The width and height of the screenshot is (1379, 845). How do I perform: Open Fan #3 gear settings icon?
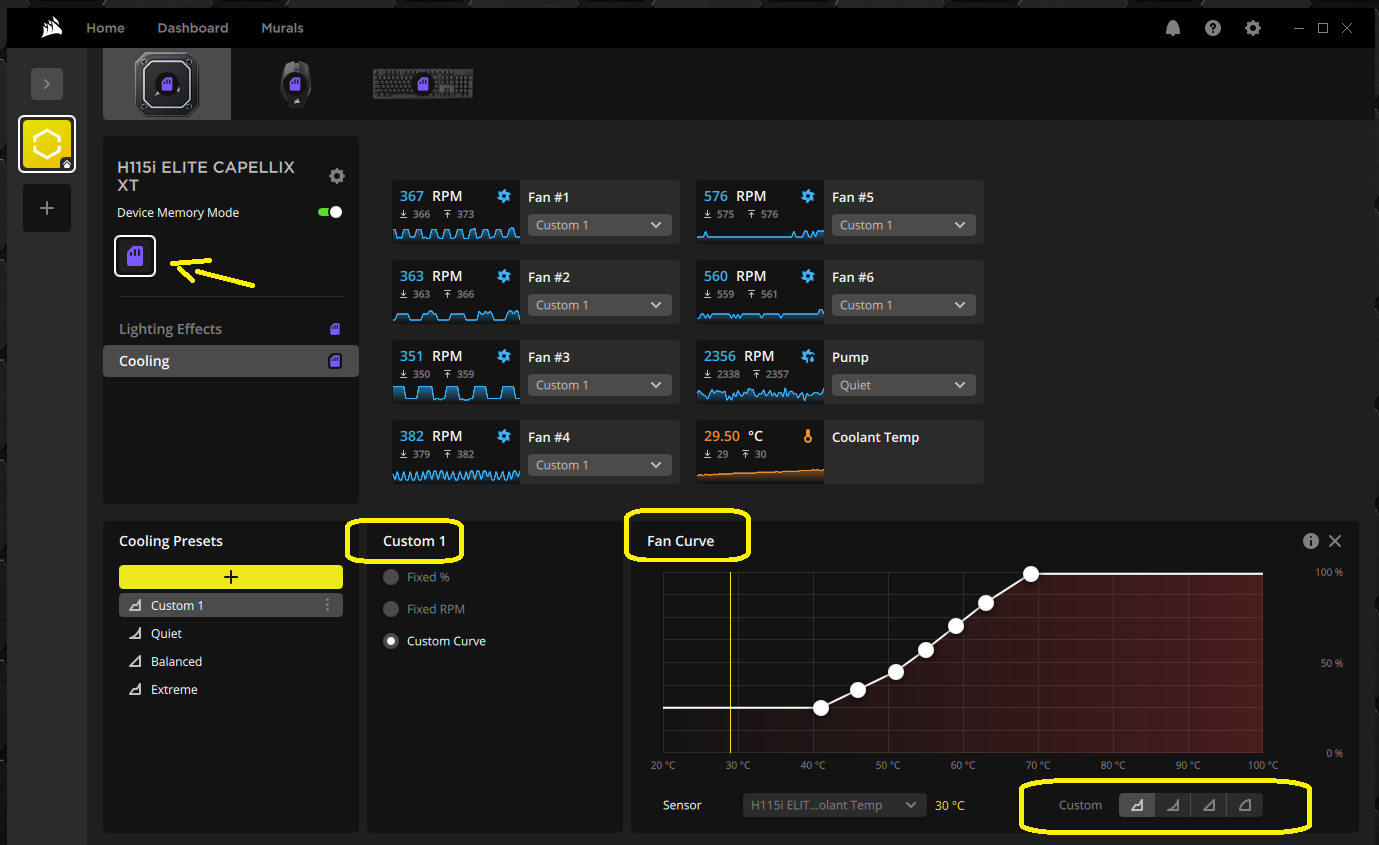[x=504, y=356]
